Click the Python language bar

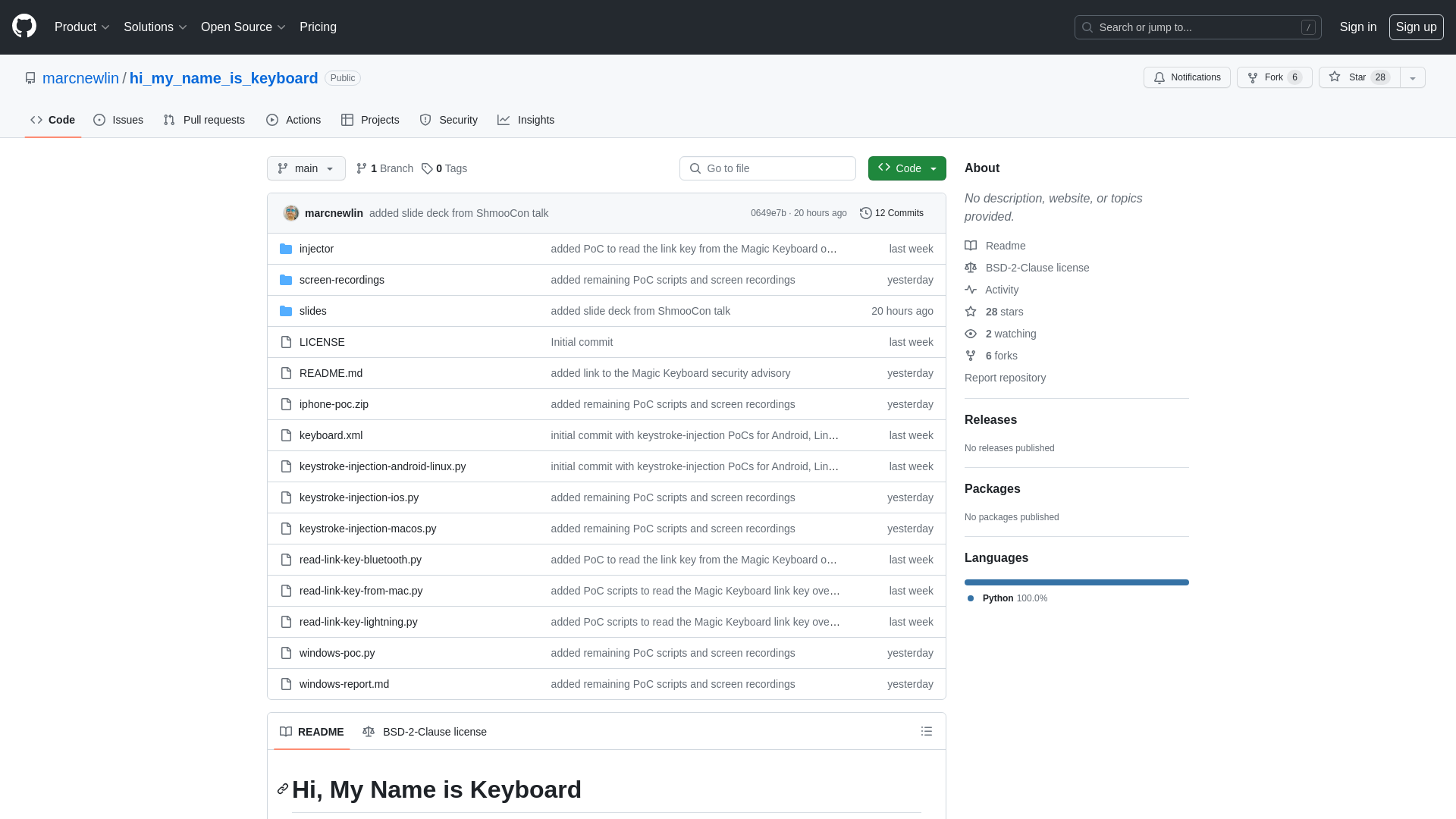pos(1077,582)
